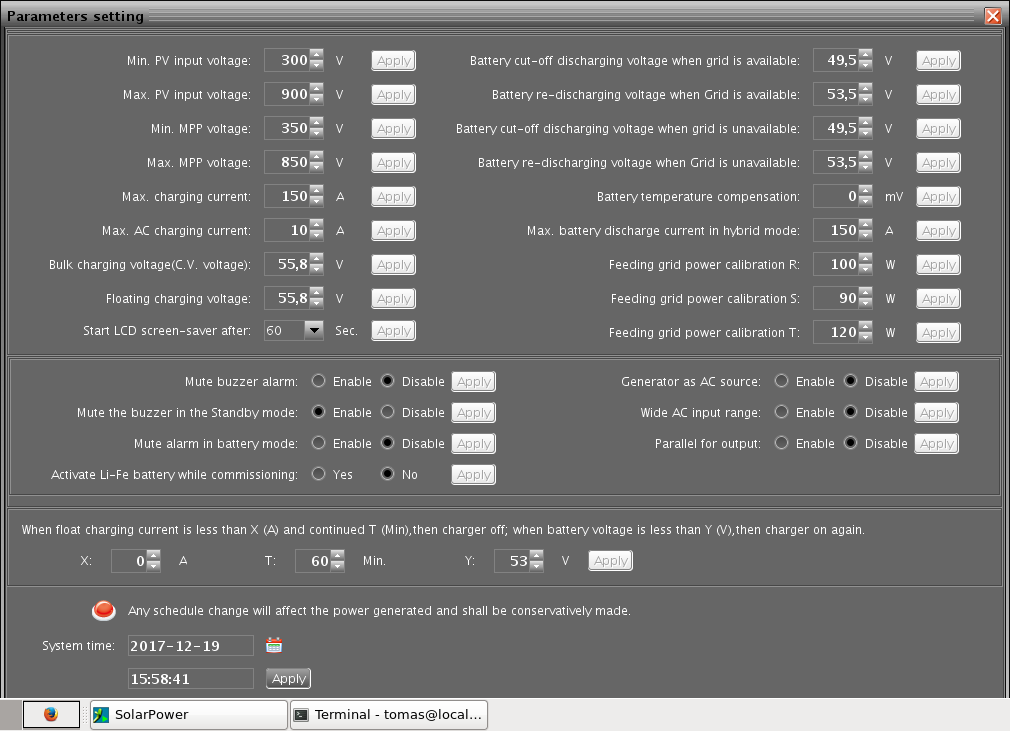Click the Bulk charging voltage value field

pos(287,264)
